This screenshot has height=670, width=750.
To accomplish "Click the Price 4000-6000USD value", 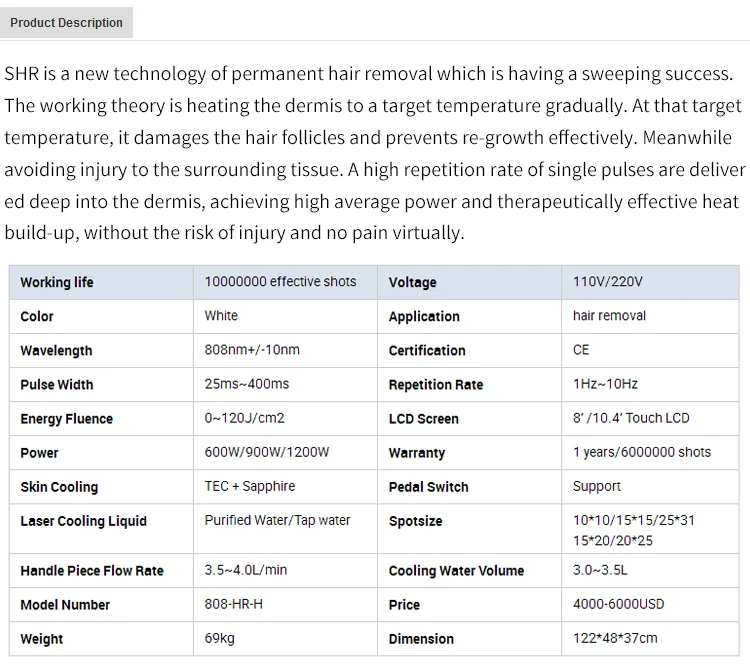I will [618, 604].
